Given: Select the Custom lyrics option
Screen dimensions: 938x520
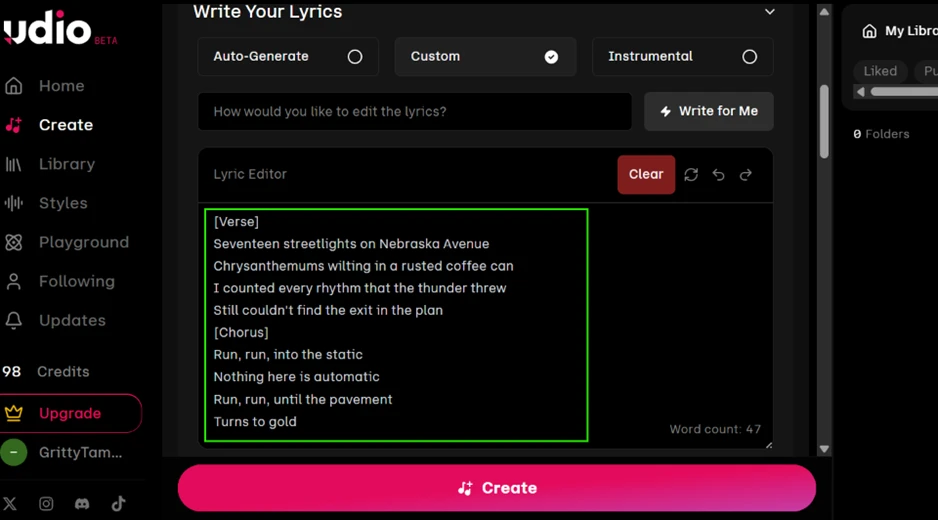Looking at the screenshot, I should tap(485, 57).
